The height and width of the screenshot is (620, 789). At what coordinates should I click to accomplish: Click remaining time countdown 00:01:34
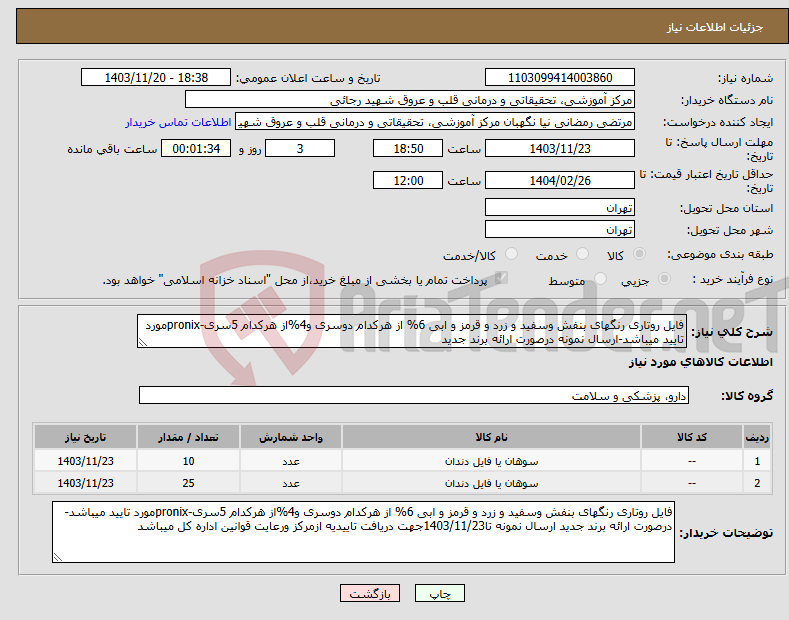tap(196, 148)
